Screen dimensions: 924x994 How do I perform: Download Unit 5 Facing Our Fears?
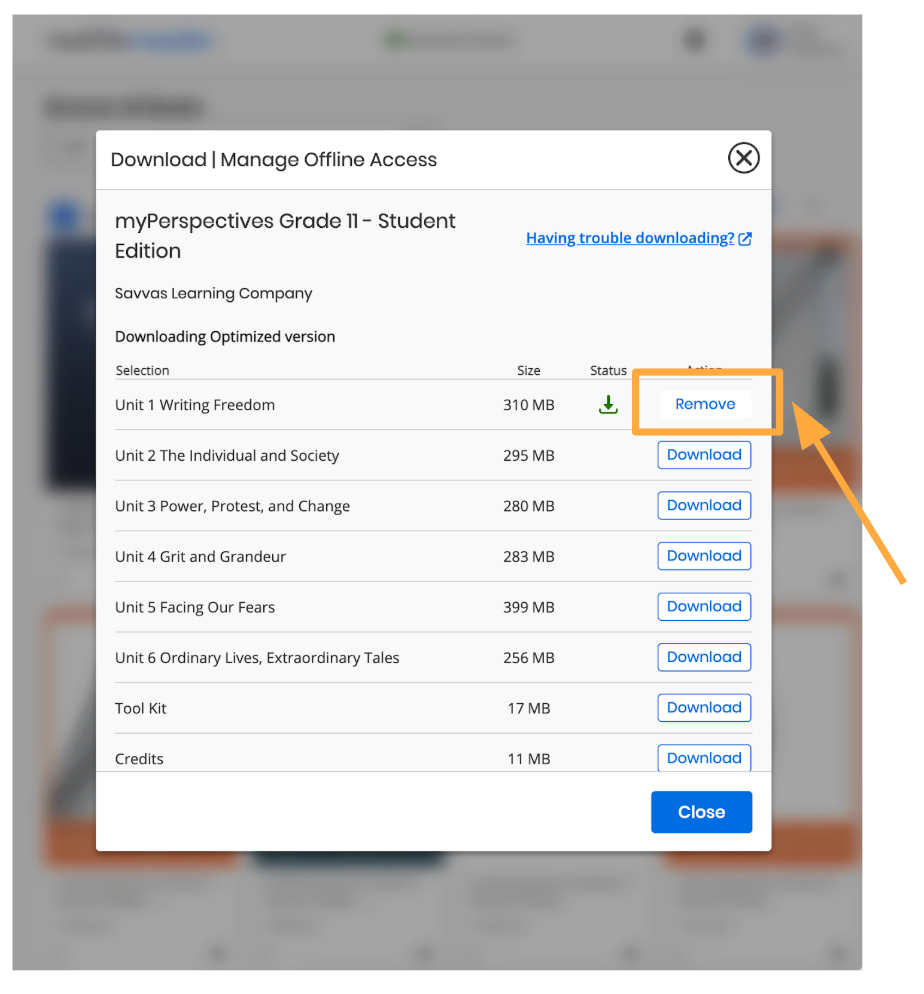(704, 606)
